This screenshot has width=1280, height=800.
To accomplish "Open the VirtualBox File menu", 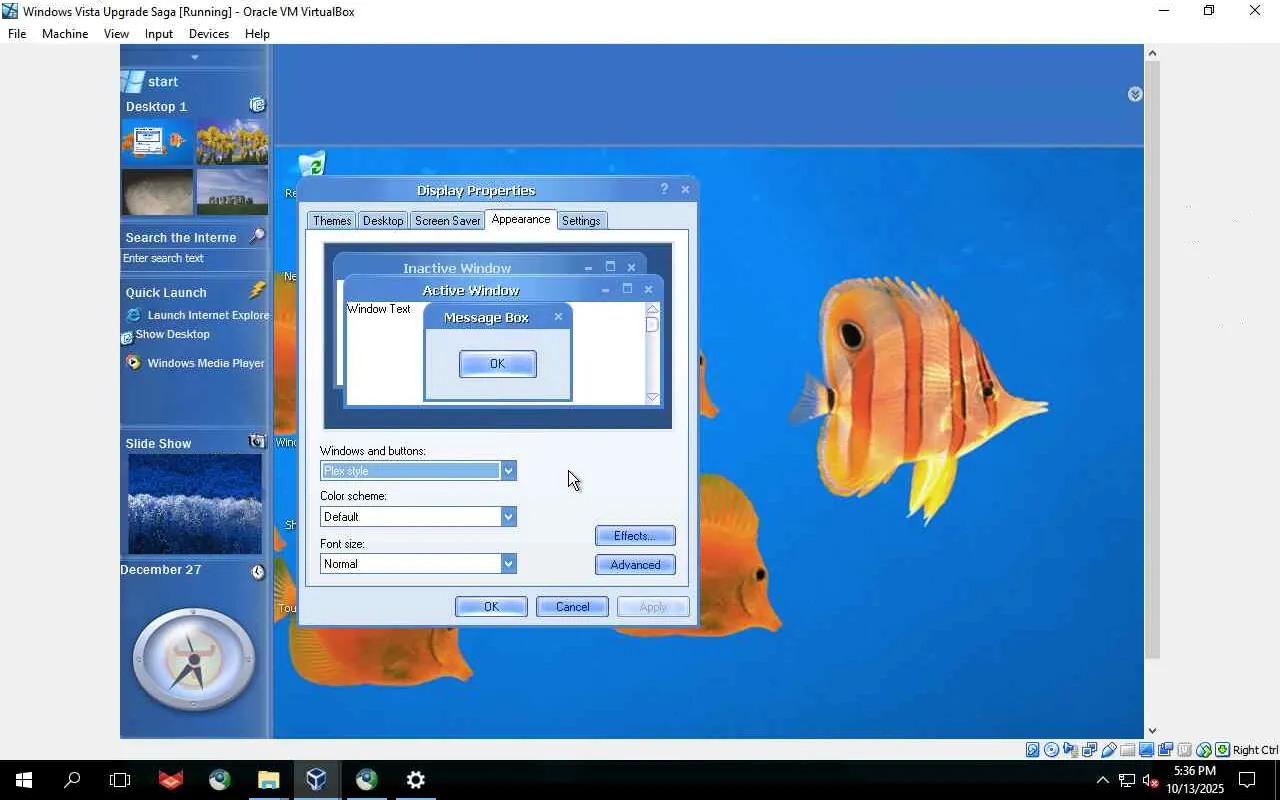I will pyautogui.click(x=17, y=34).
